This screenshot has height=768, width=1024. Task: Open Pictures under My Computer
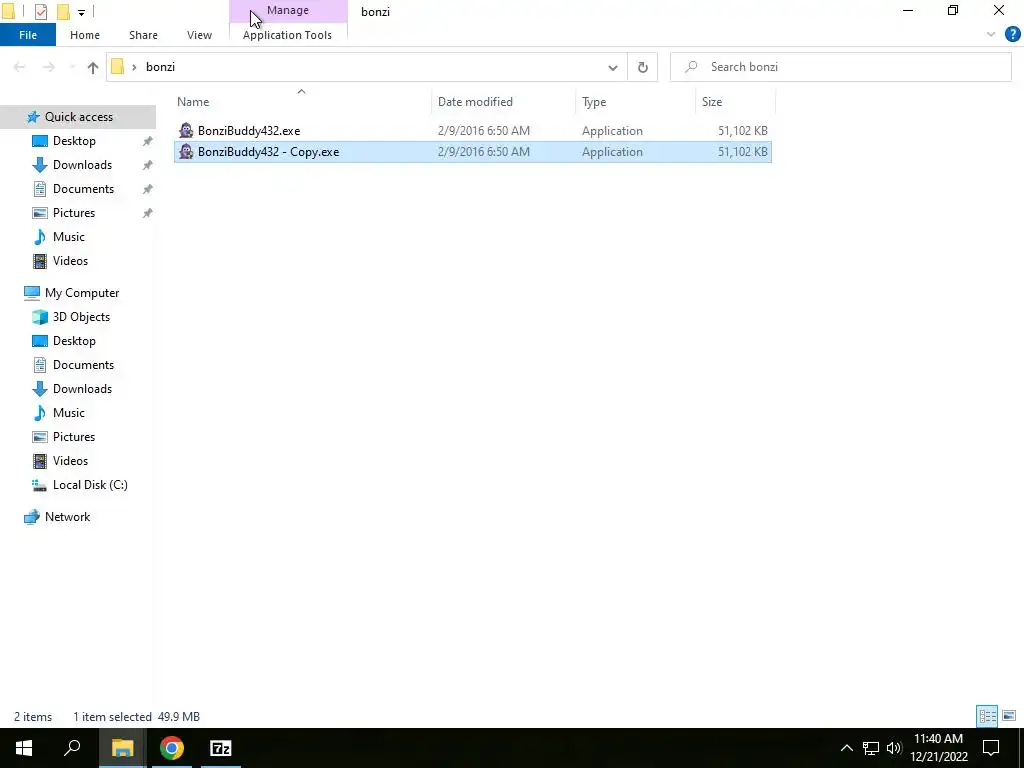[x=74, y=437]
